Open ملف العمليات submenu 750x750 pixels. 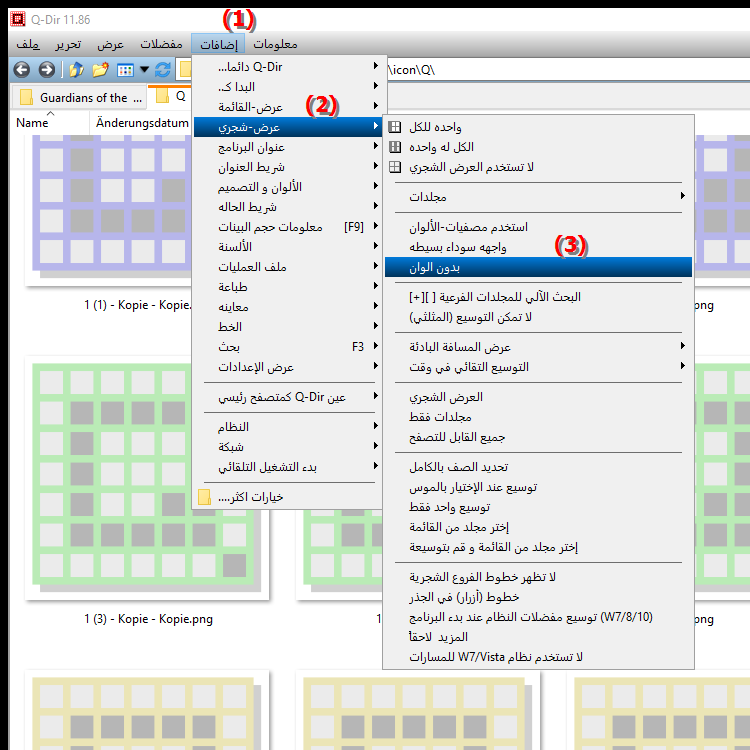click(x=288, y=267)
